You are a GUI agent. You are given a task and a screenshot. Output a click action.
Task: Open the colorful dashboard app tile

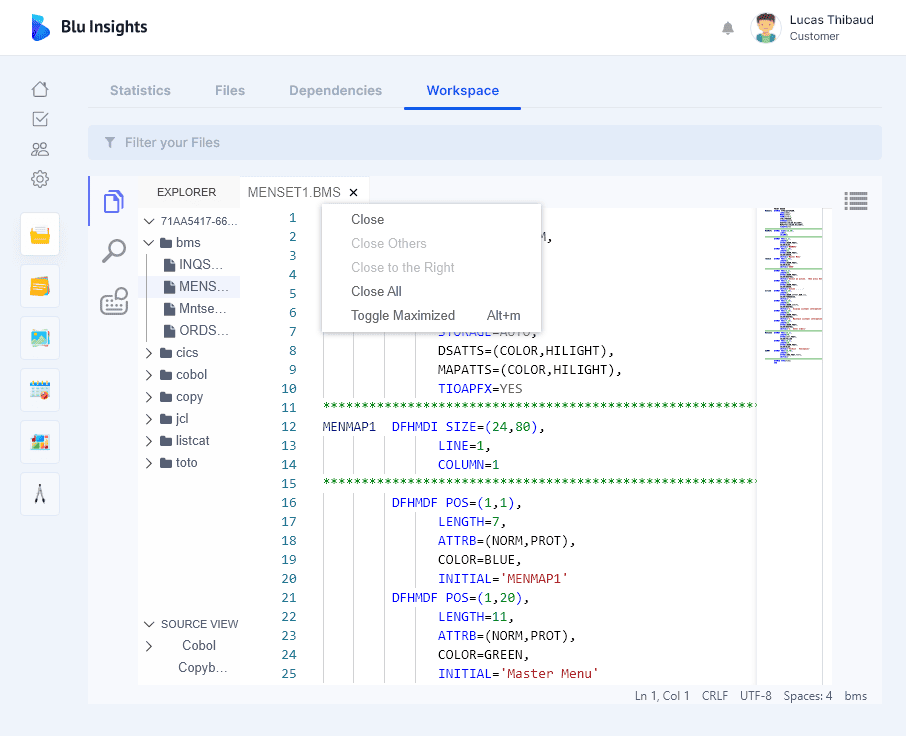(x=40, y=442)
